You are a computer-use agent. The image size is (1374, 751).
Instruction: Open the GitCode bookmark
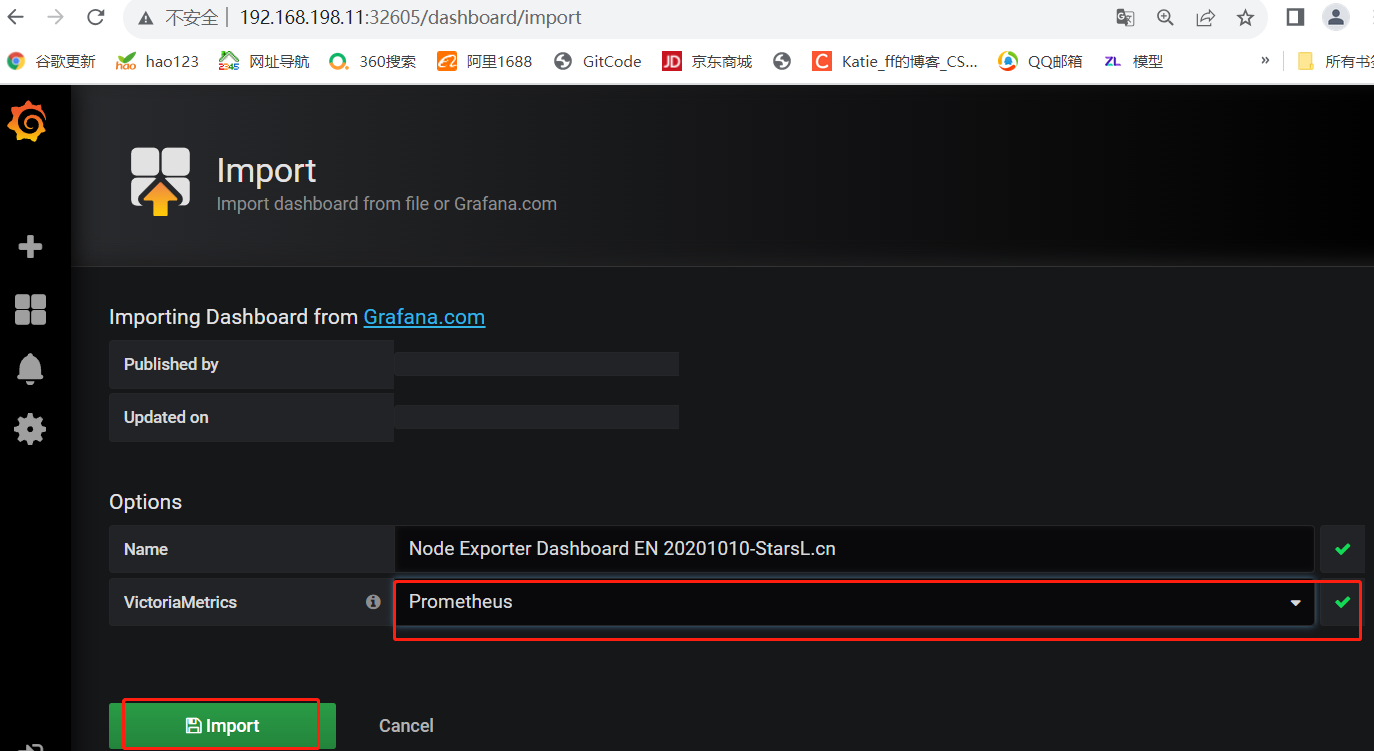tap(597, 61)
